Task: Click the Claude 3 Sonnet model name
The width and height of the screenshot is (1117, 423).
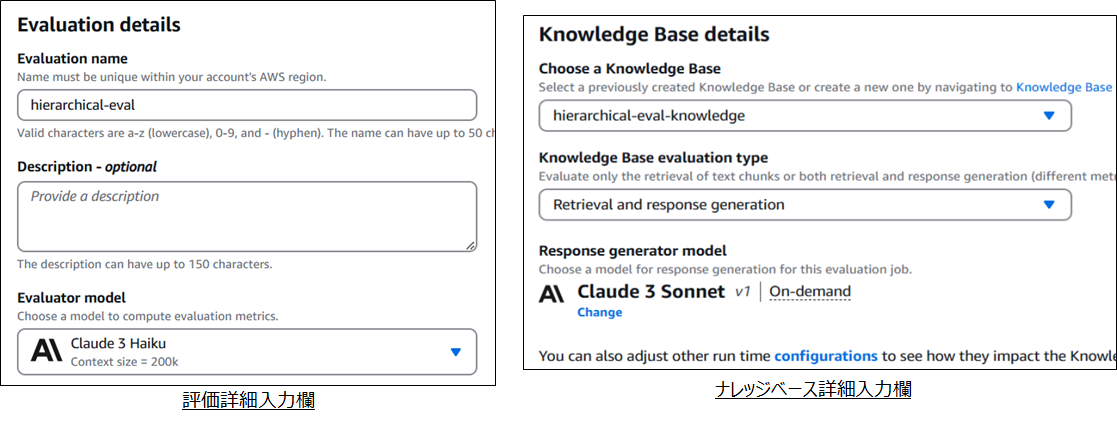Action: 651,292
